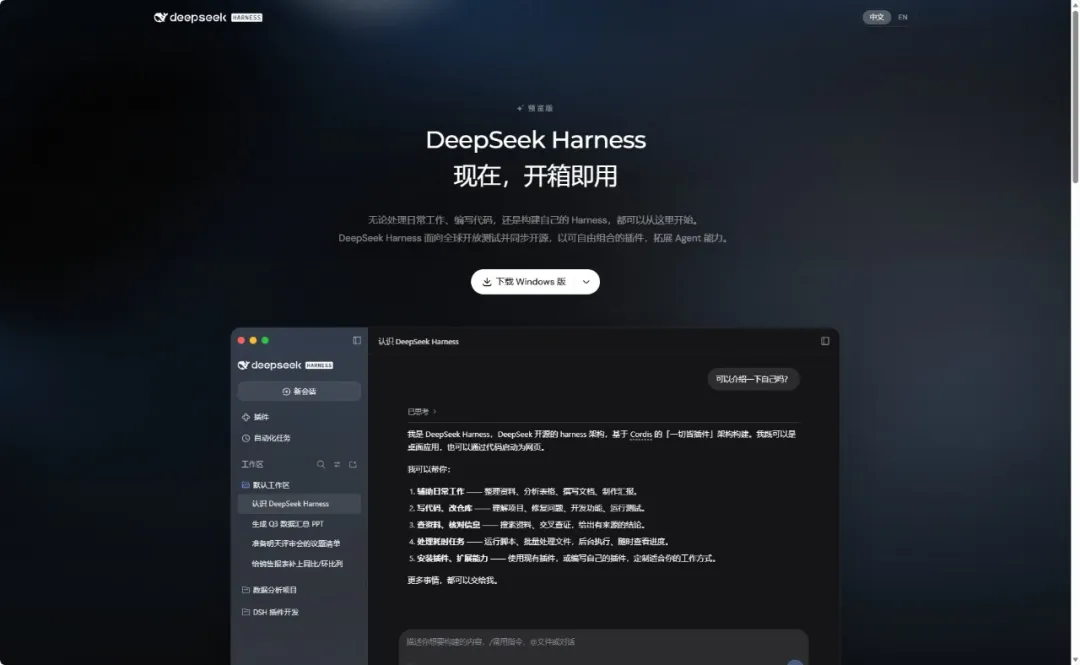1080x665 pixels.
Task: Click the filter icon beside 工作区 search
Action: click(x=337, y=464)
